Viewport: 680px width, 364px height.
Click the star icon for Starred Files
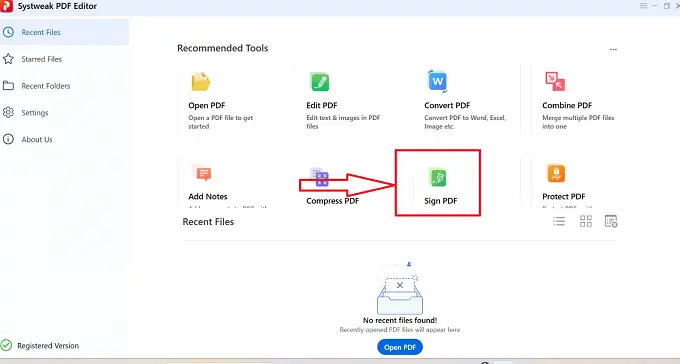point(8,59)
